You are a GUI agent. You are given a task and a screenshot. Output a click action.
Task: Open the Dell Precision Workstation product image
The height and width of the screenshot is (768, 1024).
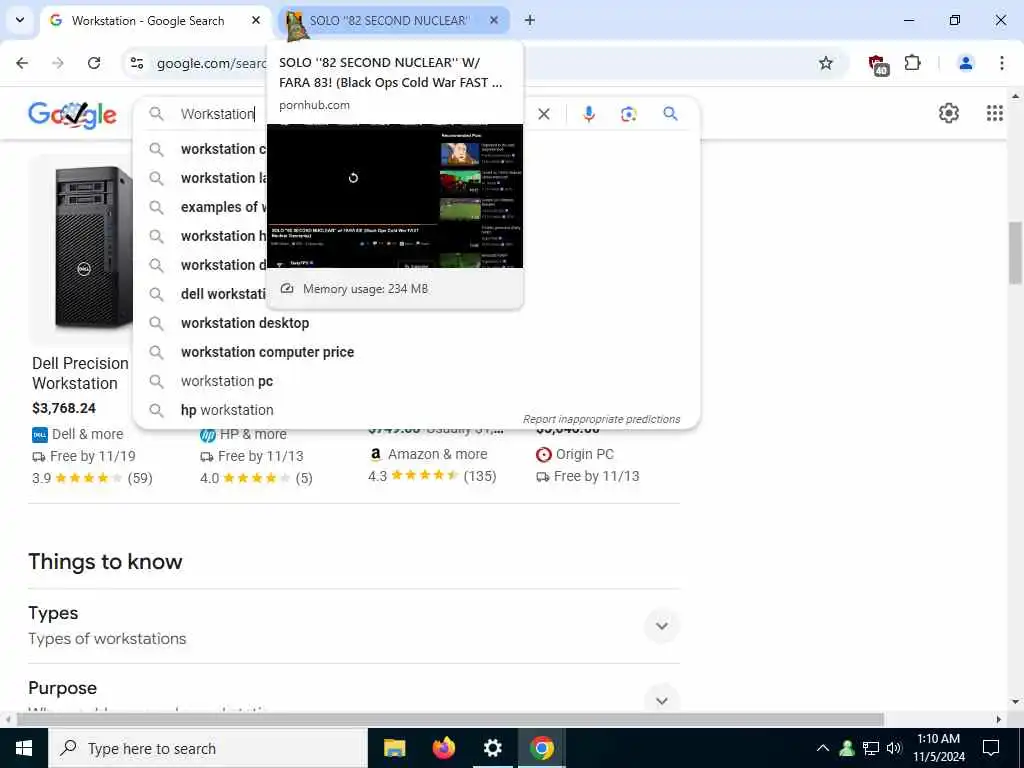[82, 249]
